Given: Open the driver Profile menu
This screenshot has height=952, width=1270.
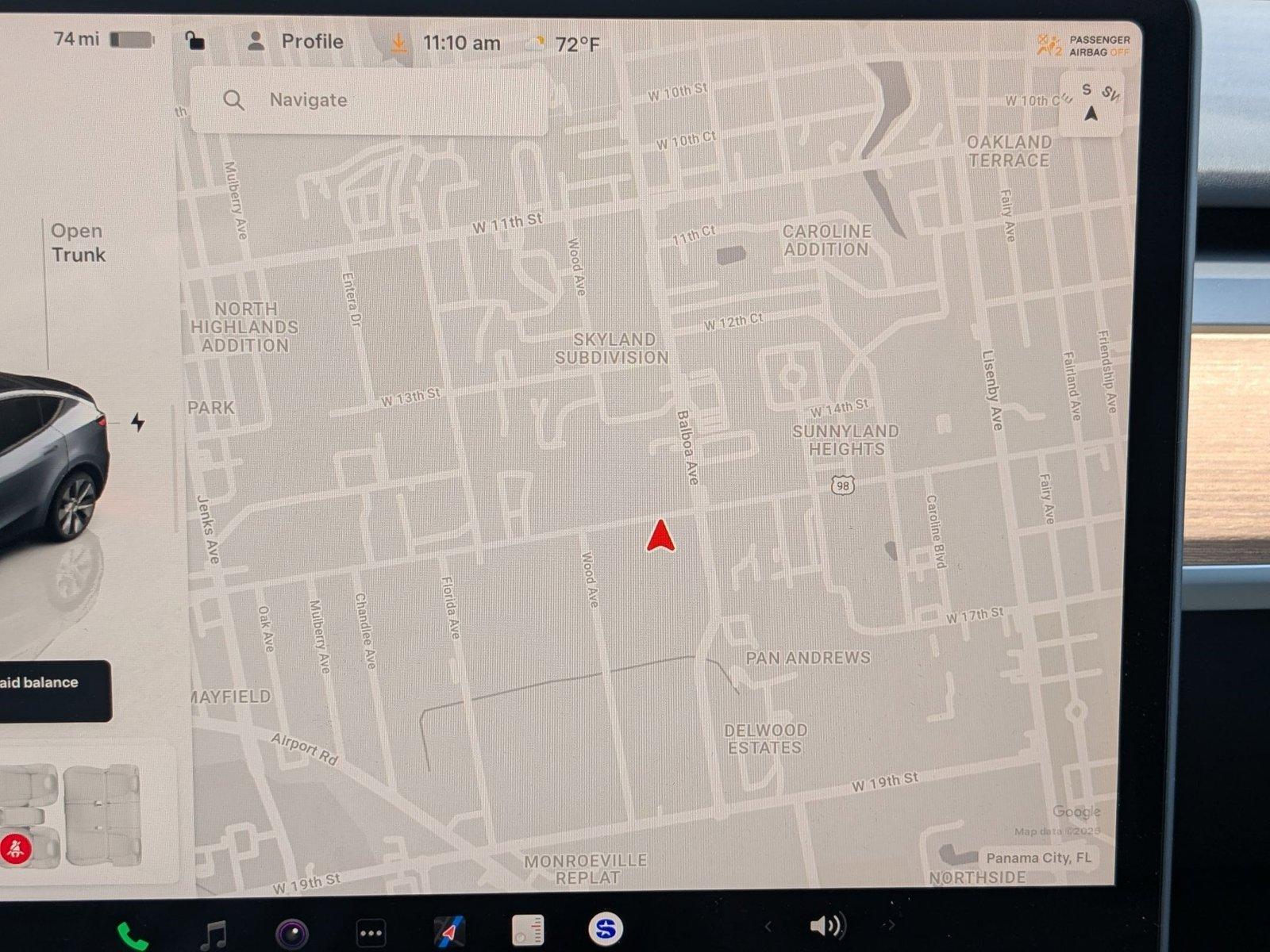Looking at the screenshot, I should point(295,41).
